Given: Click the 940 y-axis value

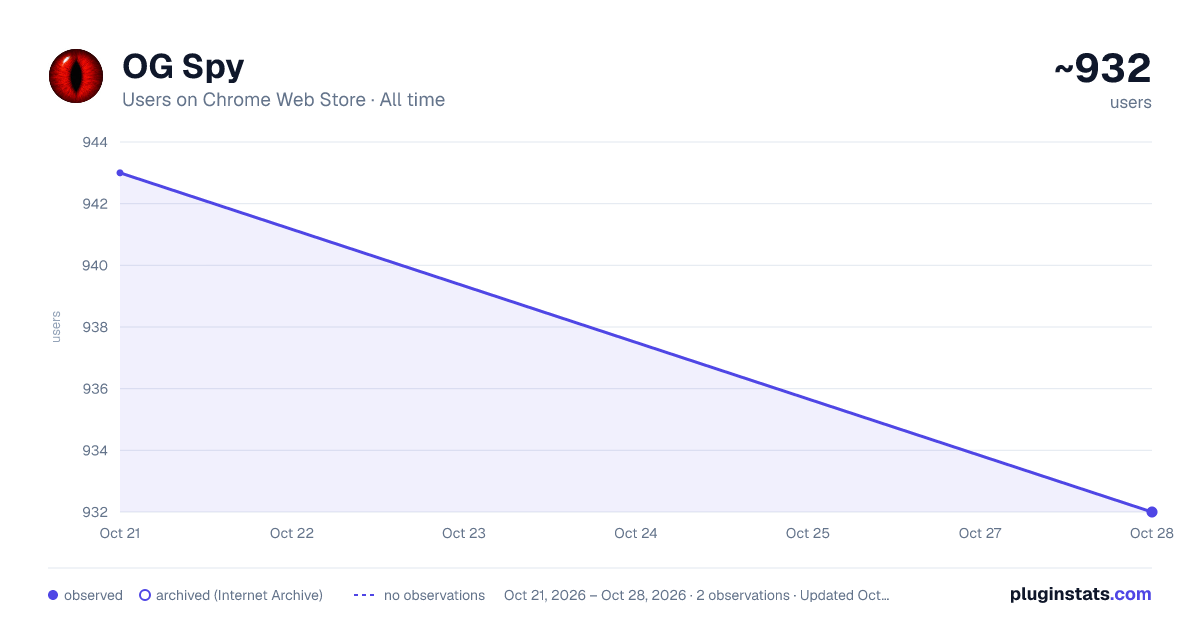Looking at the screenshot, I should point(95,265).
